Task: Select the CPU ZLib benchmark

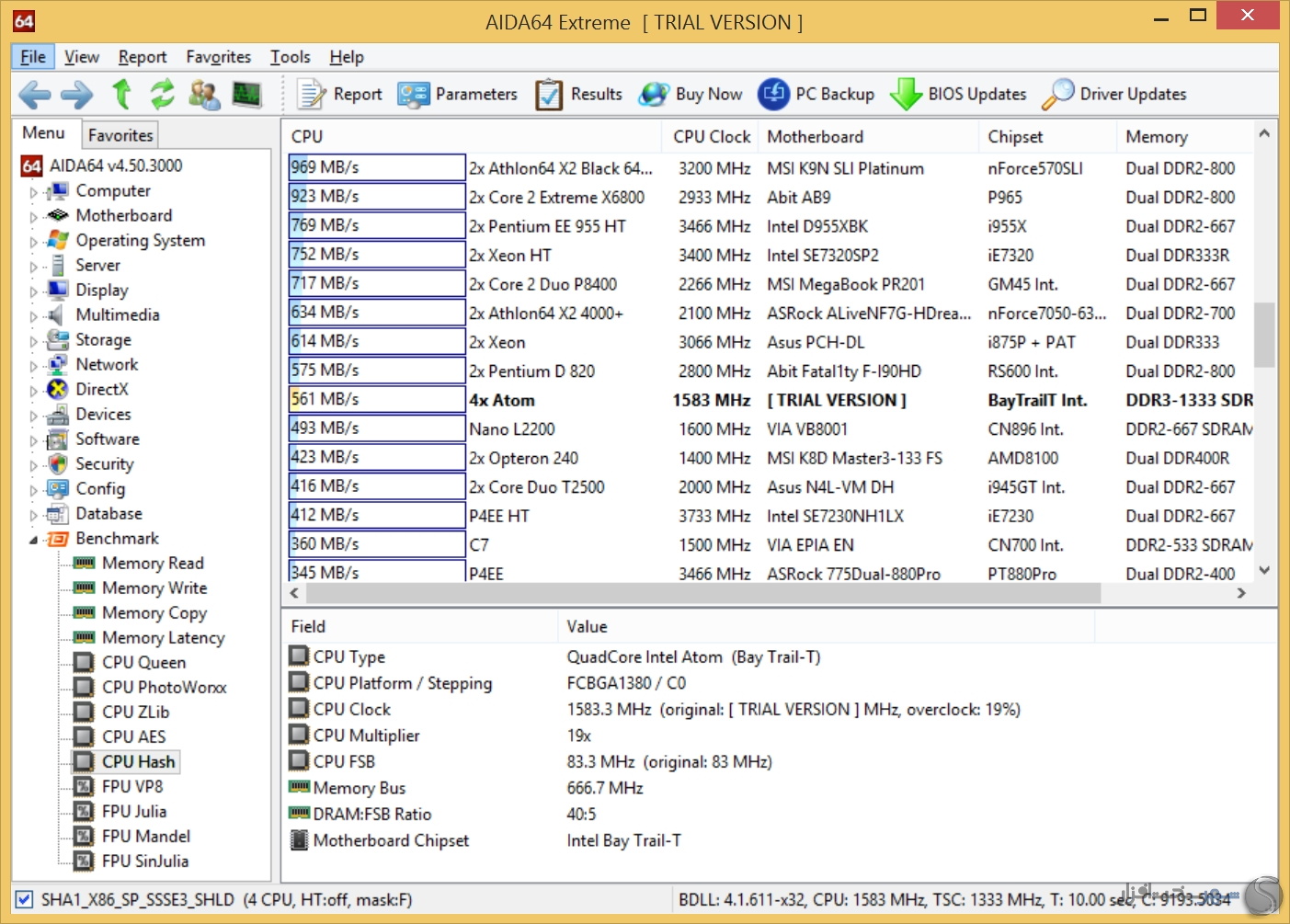Action: click(135, 712)
